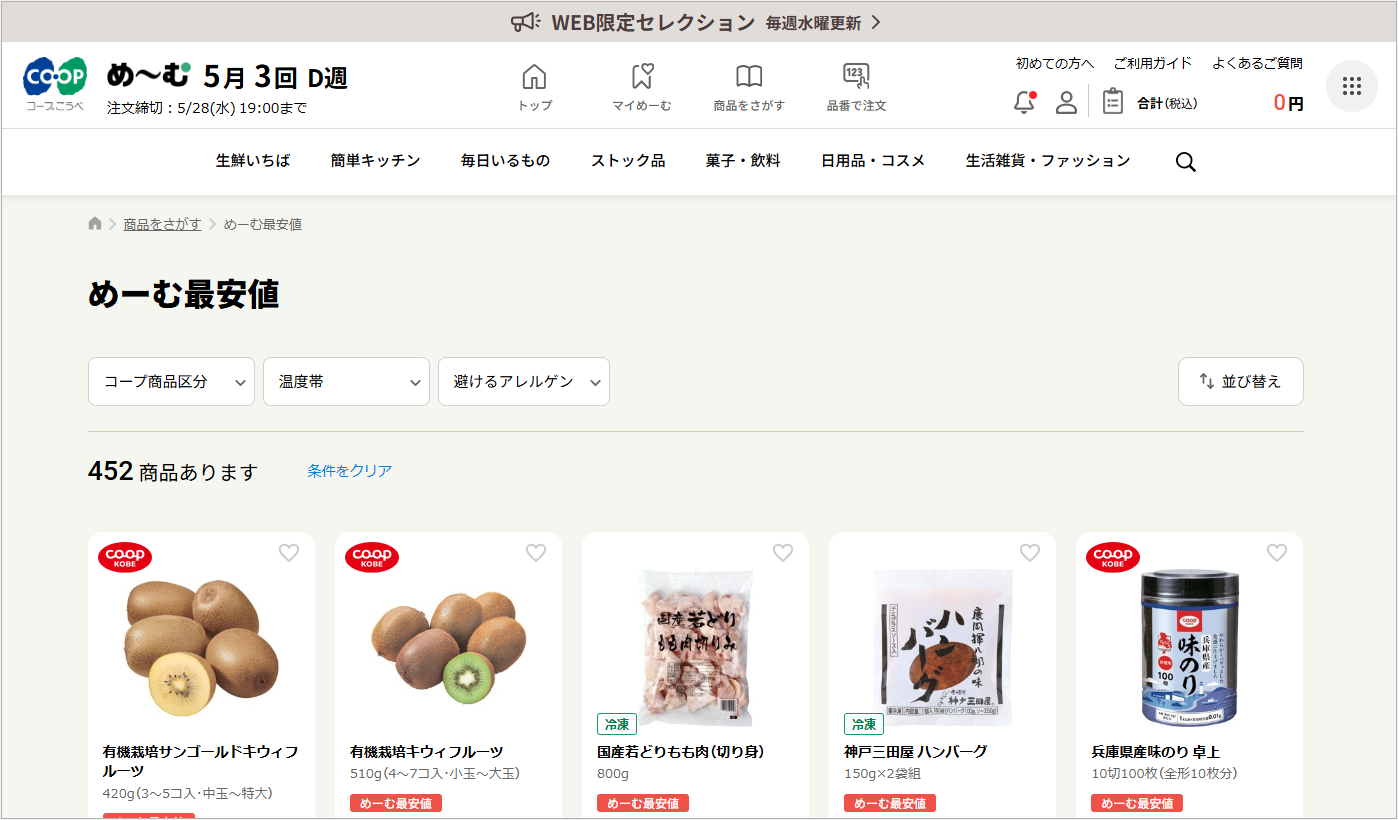The height and width of the screenshot is (820, 1398).
Task: Favorite 有機栽培キウィフルーツ with heart
Action: (x=536, y=553)
